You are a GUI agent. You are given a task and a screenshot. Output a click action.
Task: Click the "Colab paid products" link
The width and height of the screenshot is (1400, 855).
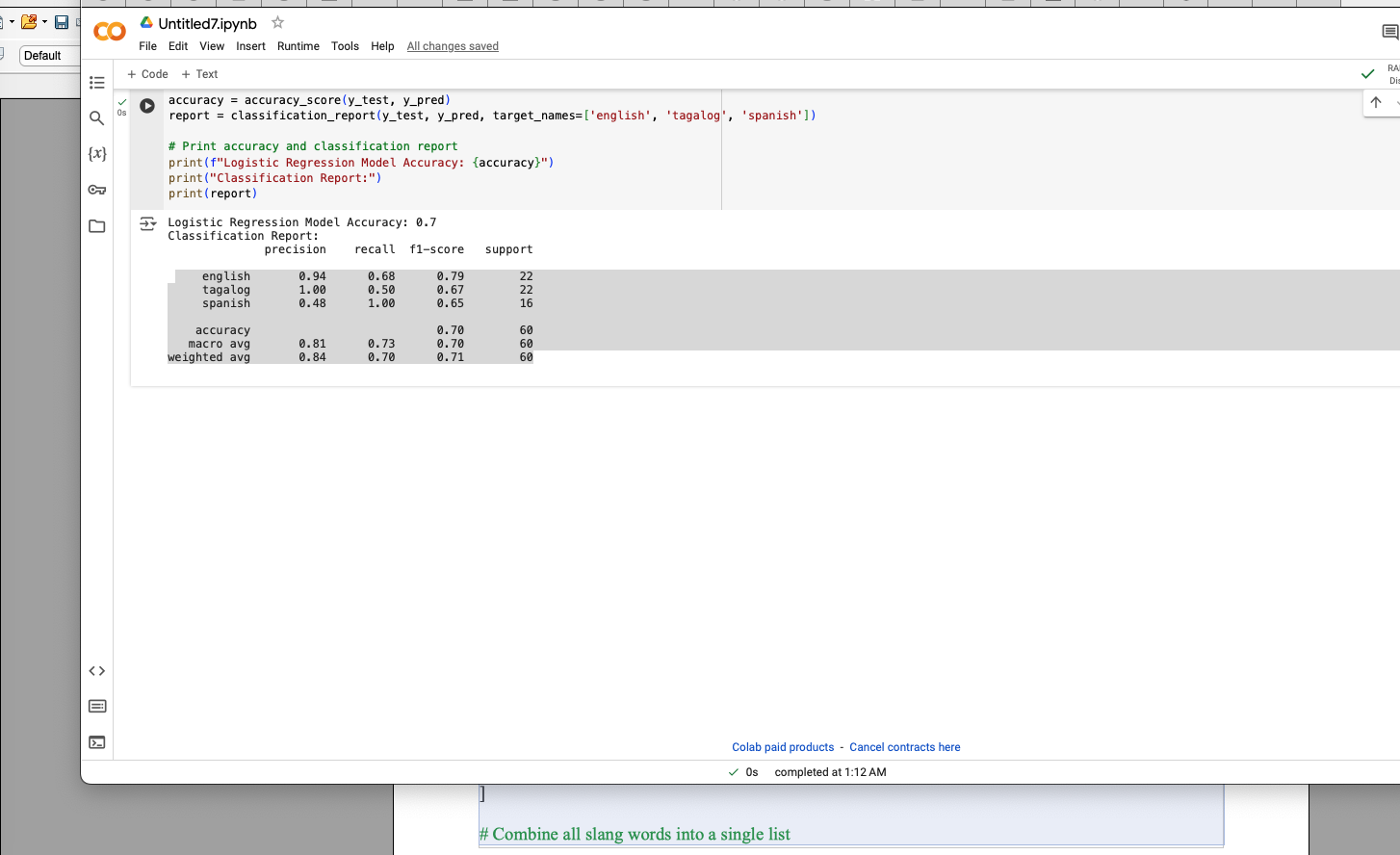tap(783, 747)
